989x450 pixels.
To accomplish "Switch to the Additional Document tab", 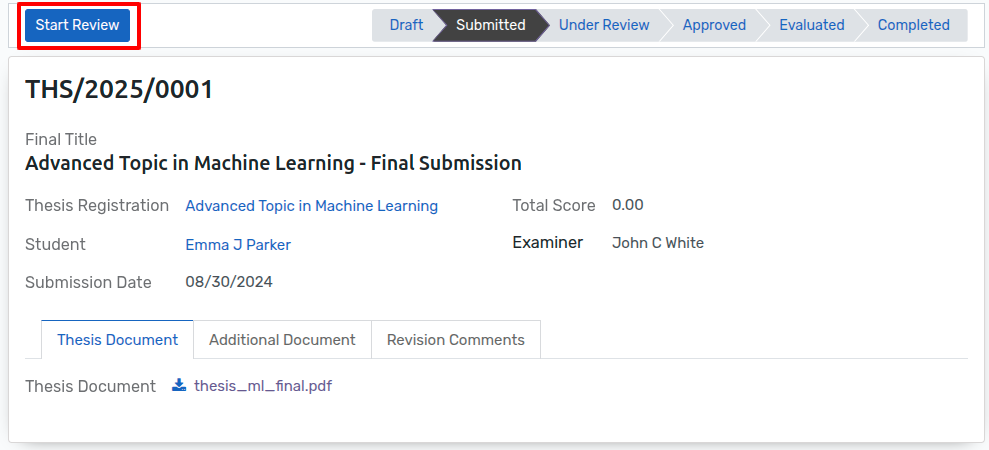I will [x=282, y=340].
